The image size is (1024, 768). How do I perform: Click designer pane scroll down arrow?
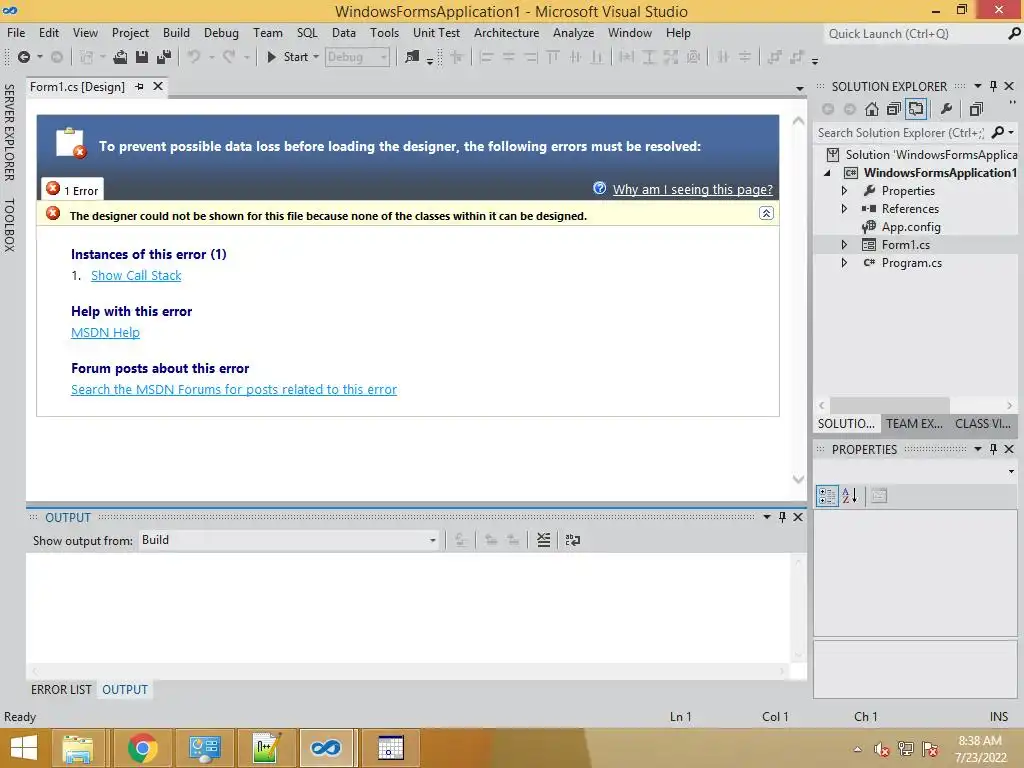point(798,479)
